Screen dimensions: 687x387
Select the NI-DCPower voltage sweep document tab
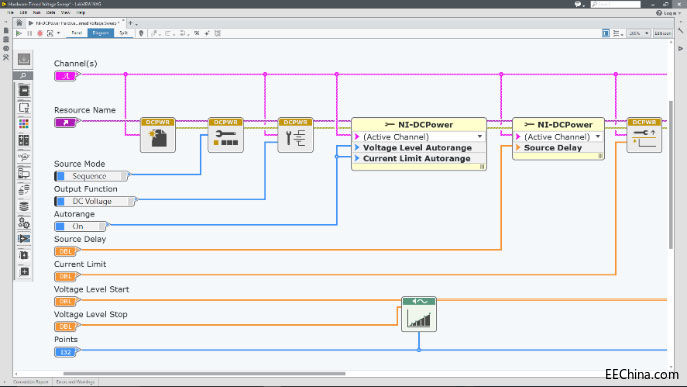coord(75,23)
